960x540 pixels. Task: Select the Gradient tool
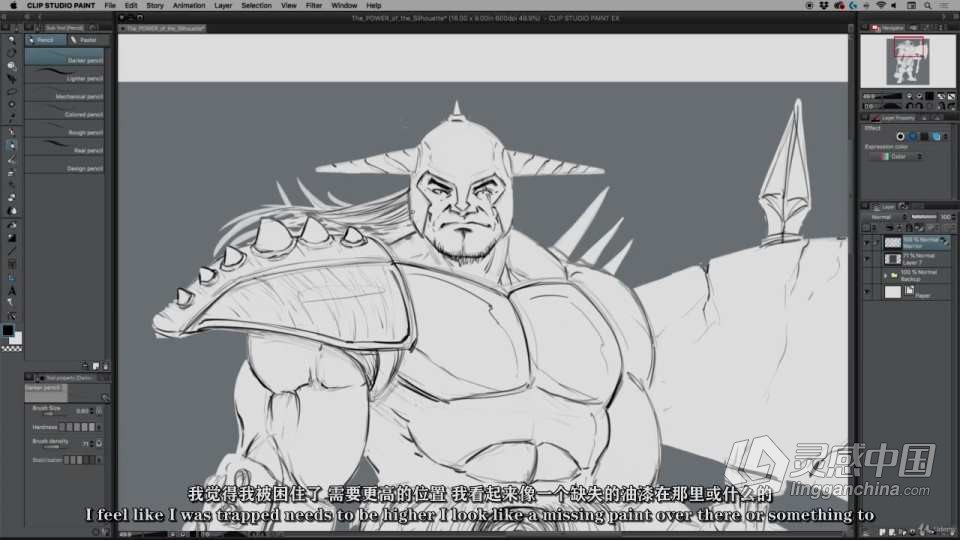click(12, 238)
